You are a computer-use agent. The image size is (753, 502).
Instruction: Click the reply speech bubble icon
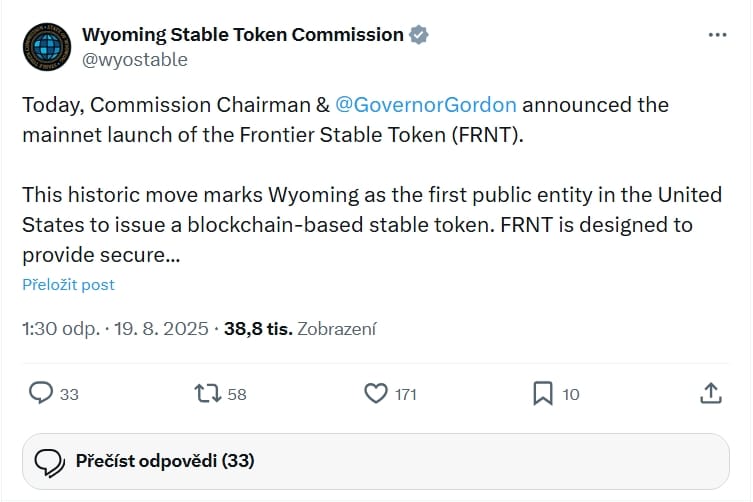coord(41,394)
